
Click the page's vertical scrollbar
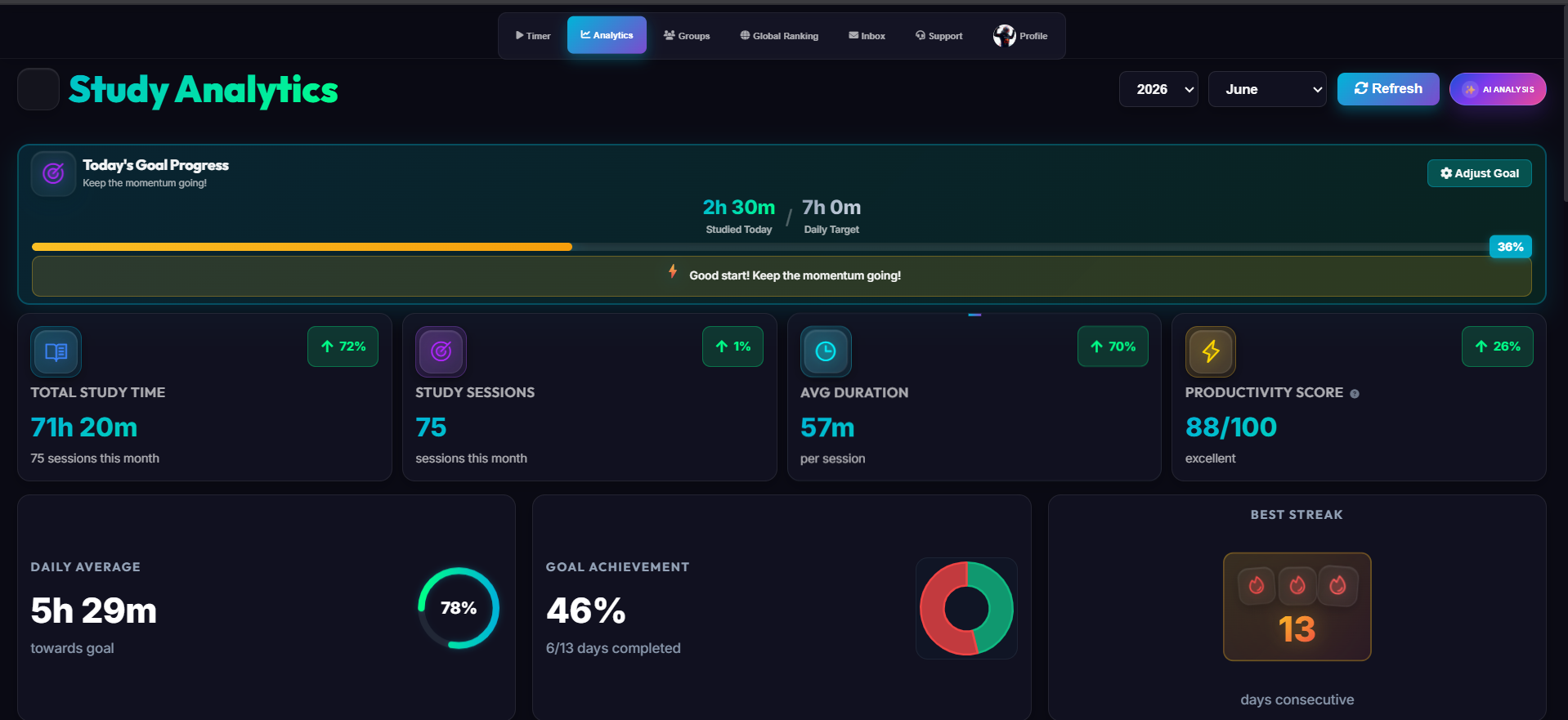(x=1565, y=103)
